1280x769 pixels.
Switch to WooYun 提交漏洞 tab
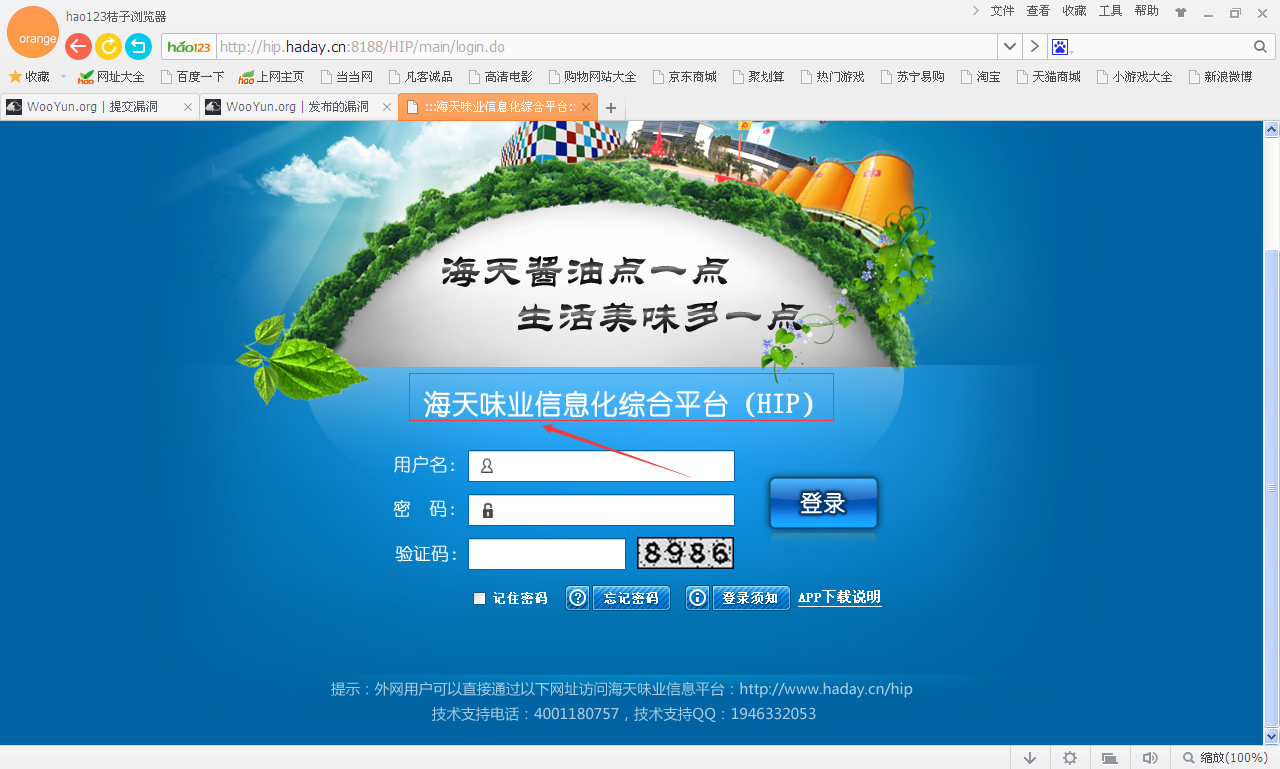(99, 107)
